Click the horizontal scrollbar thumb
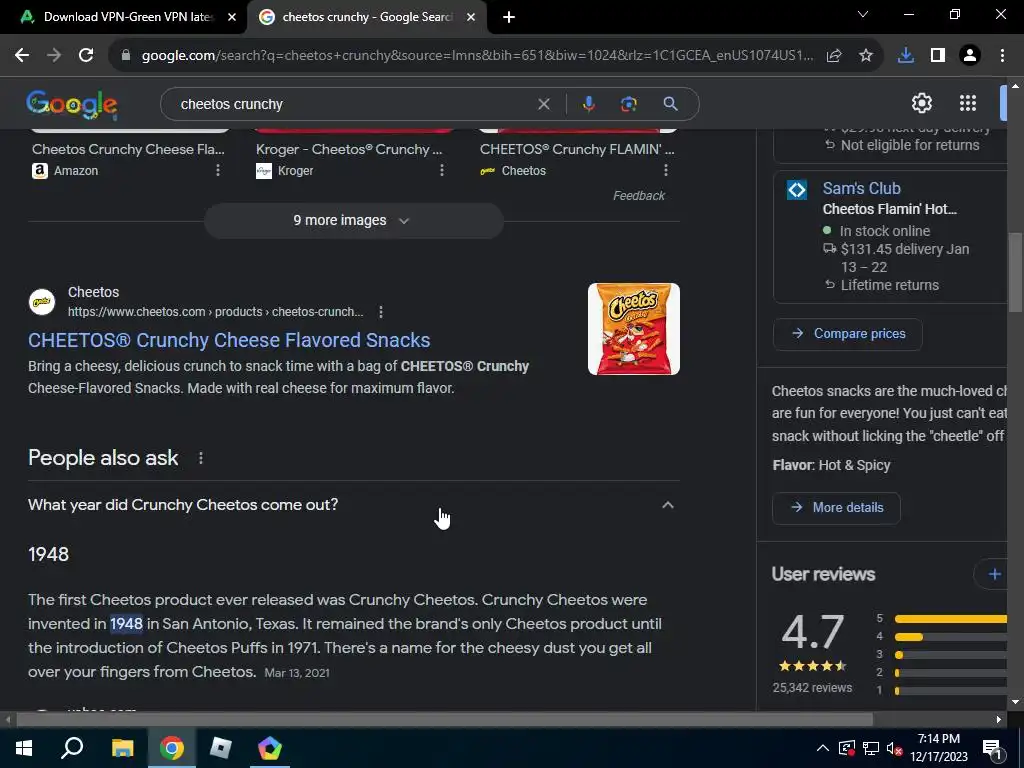Image resolution: width=1024 pixels, height=768 pixels. [x=444, y=720]
